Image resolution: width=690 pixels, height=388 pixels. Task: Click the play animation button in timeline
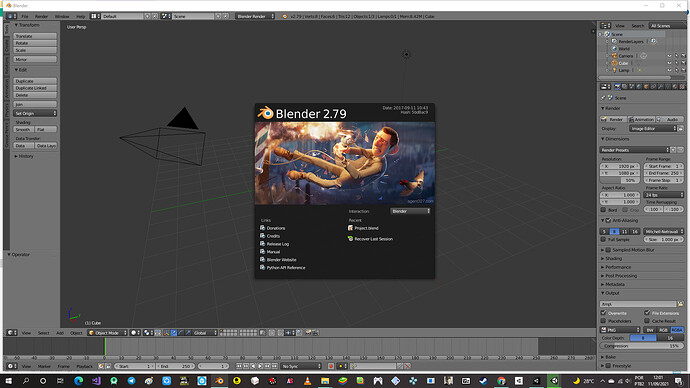pos(261,366)
